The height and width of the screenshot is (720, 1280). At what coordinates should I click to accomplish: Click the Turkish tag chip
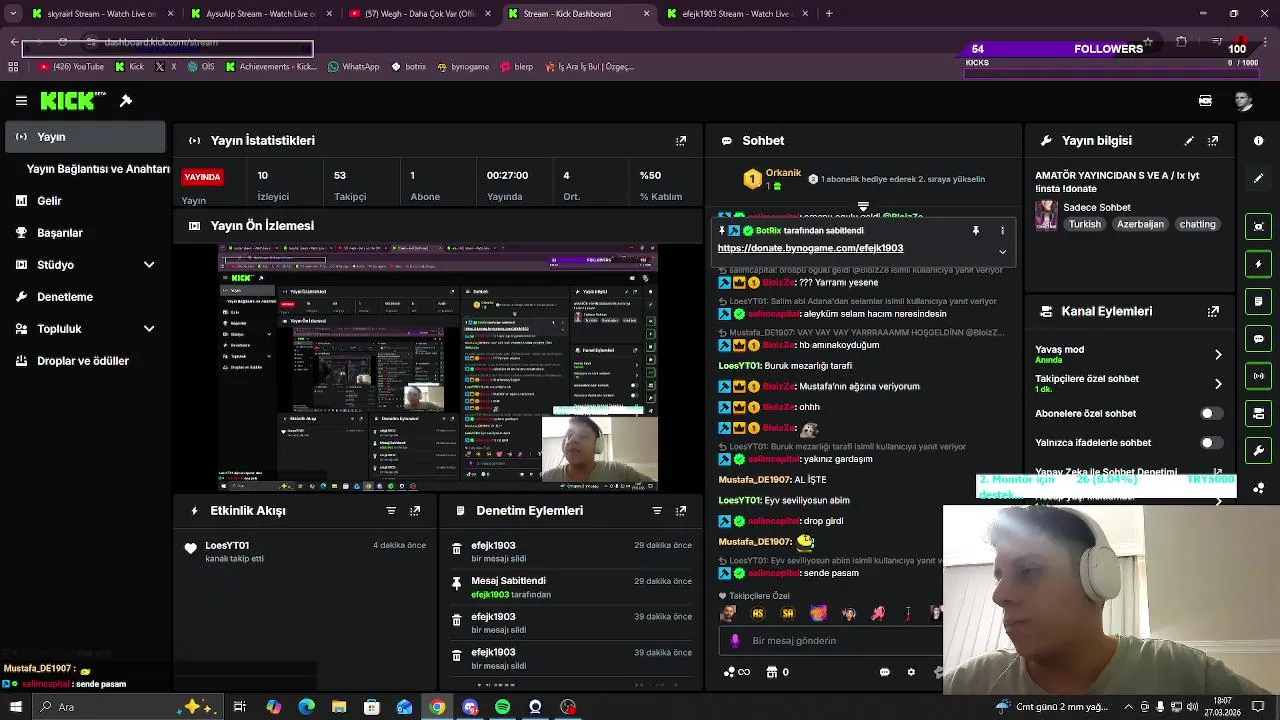click(x=1084, y=225)
